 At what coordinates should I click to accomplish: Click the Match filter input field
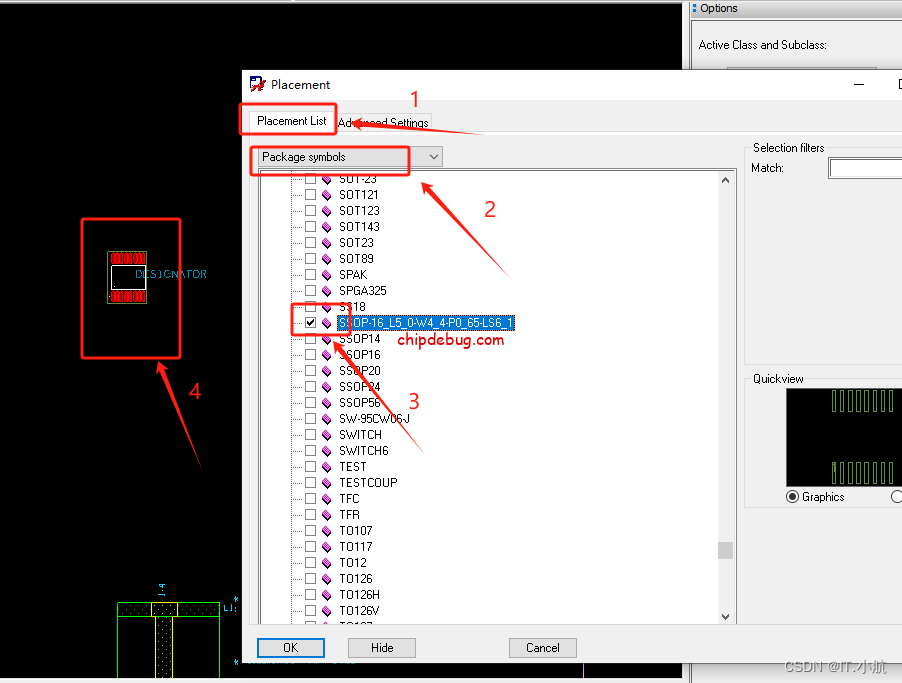[865, 169]
